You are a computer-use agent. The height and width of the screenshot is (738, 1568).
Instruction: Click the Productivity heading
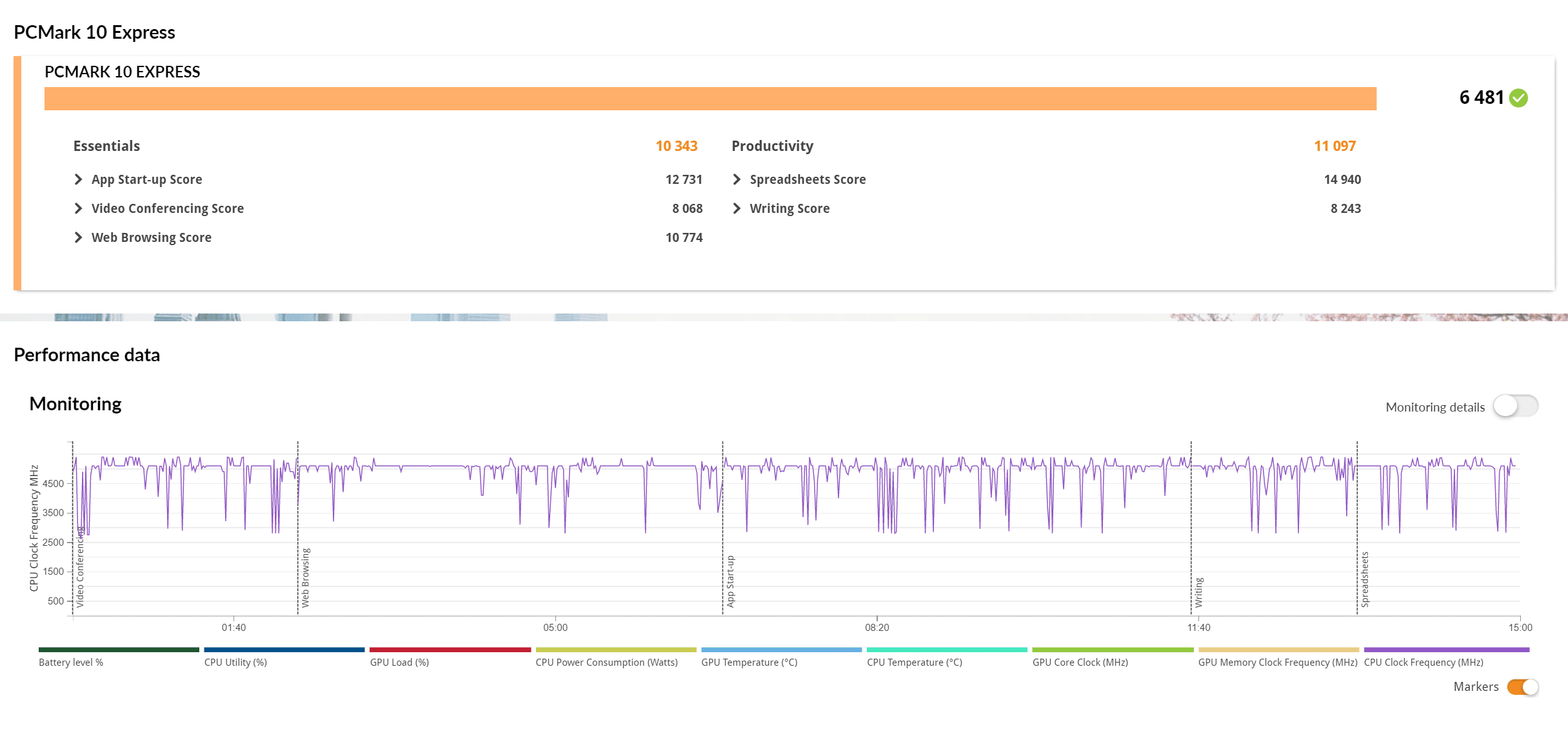coord(772,146)
